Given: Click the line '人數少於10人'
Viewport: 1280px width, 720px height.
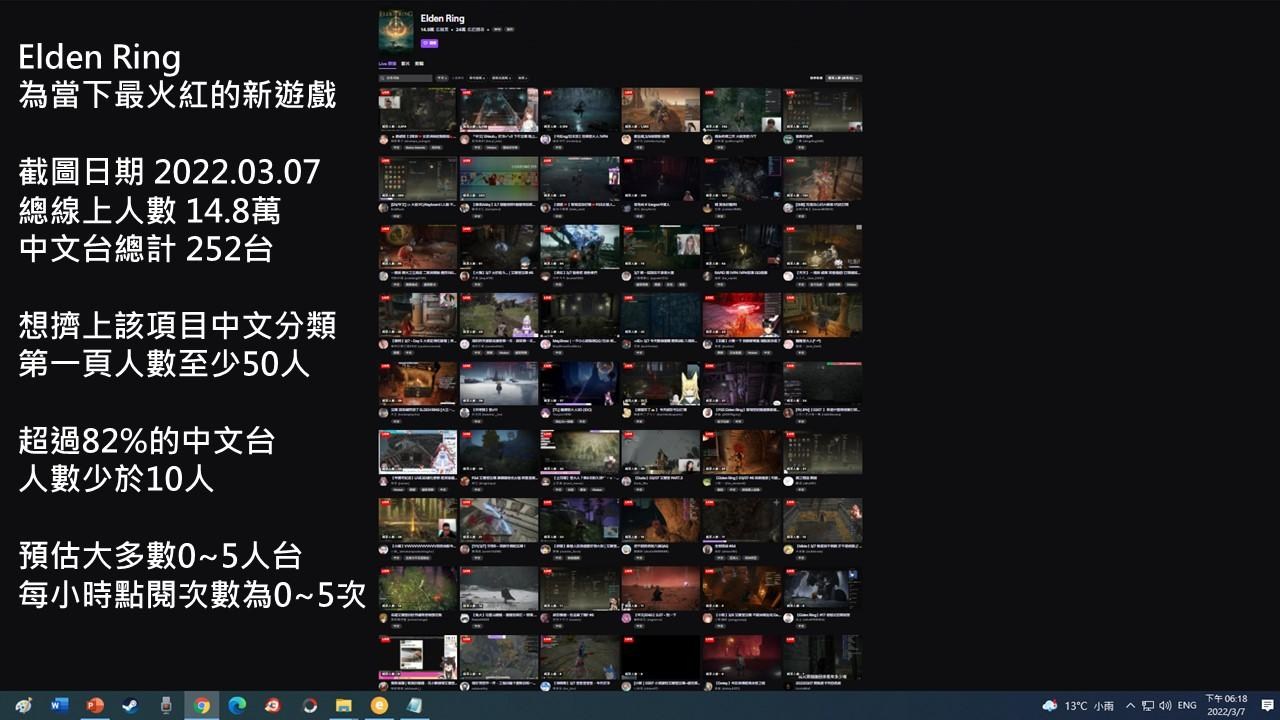Looking at the screenshot, I should pyautogui.click(x=116, y=478).
